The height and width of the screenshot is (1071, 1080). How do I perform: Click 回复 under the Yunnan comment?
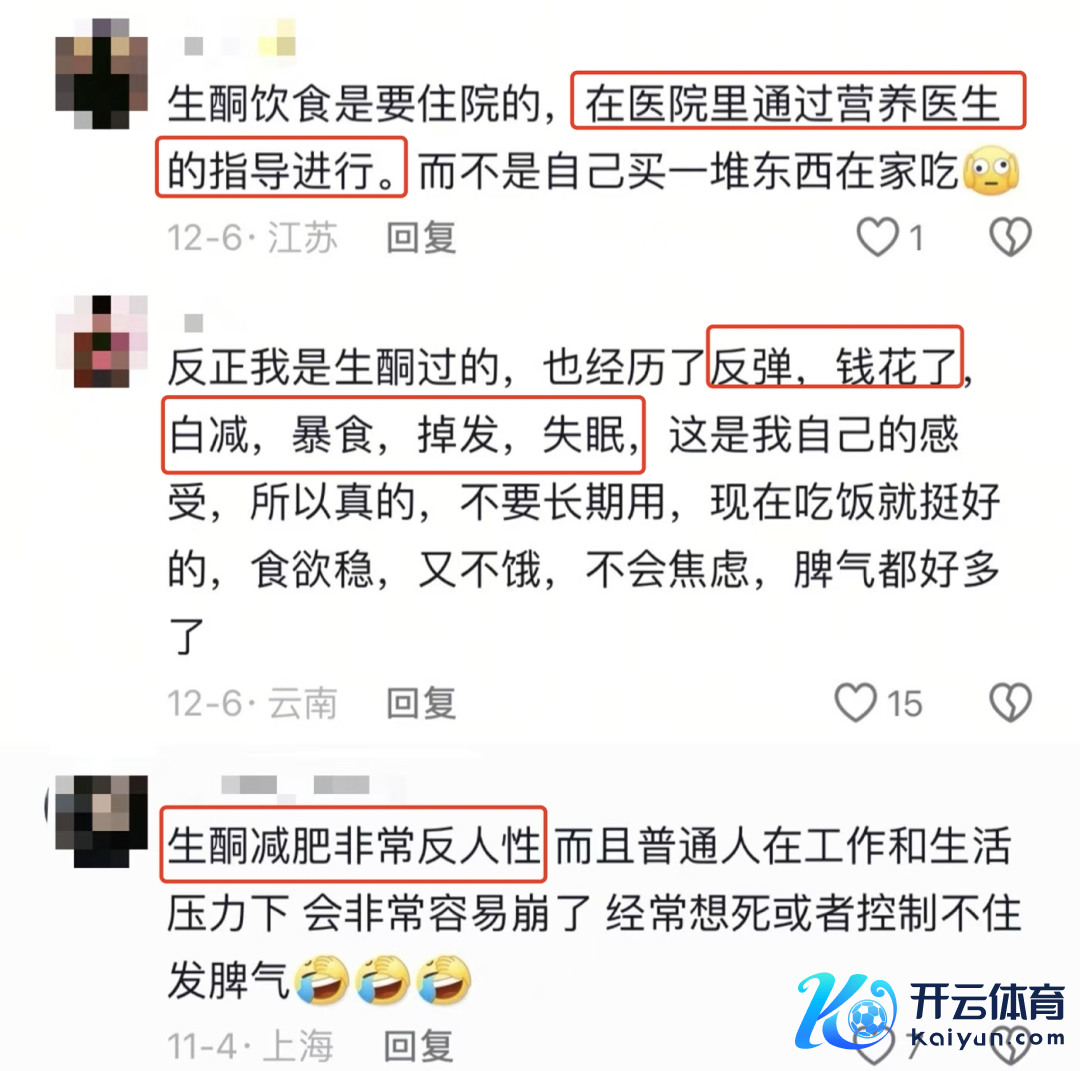pos(421,703)
